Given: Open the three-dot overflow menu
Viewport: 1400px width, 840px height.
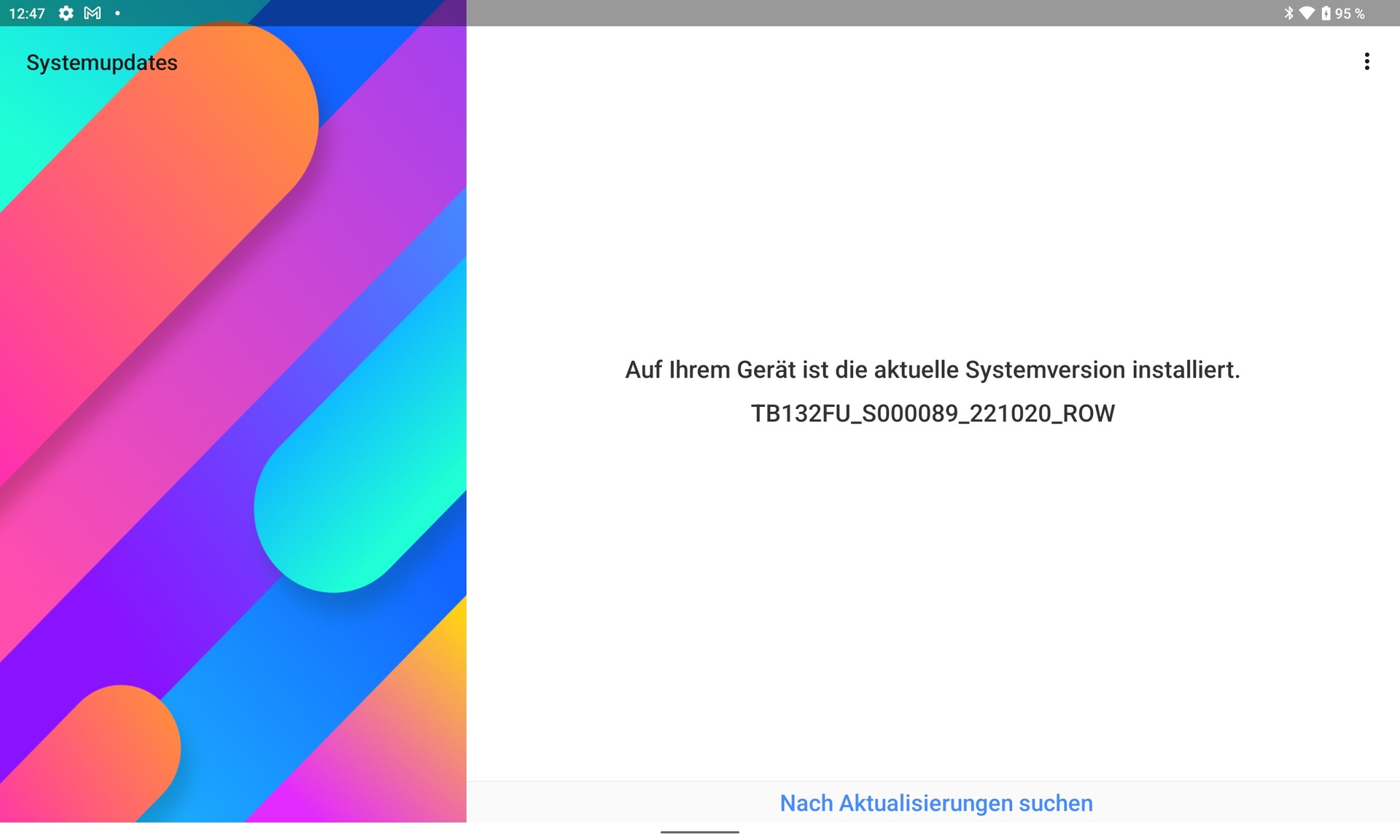Looking at the screenshot, I should point(1366,61).
